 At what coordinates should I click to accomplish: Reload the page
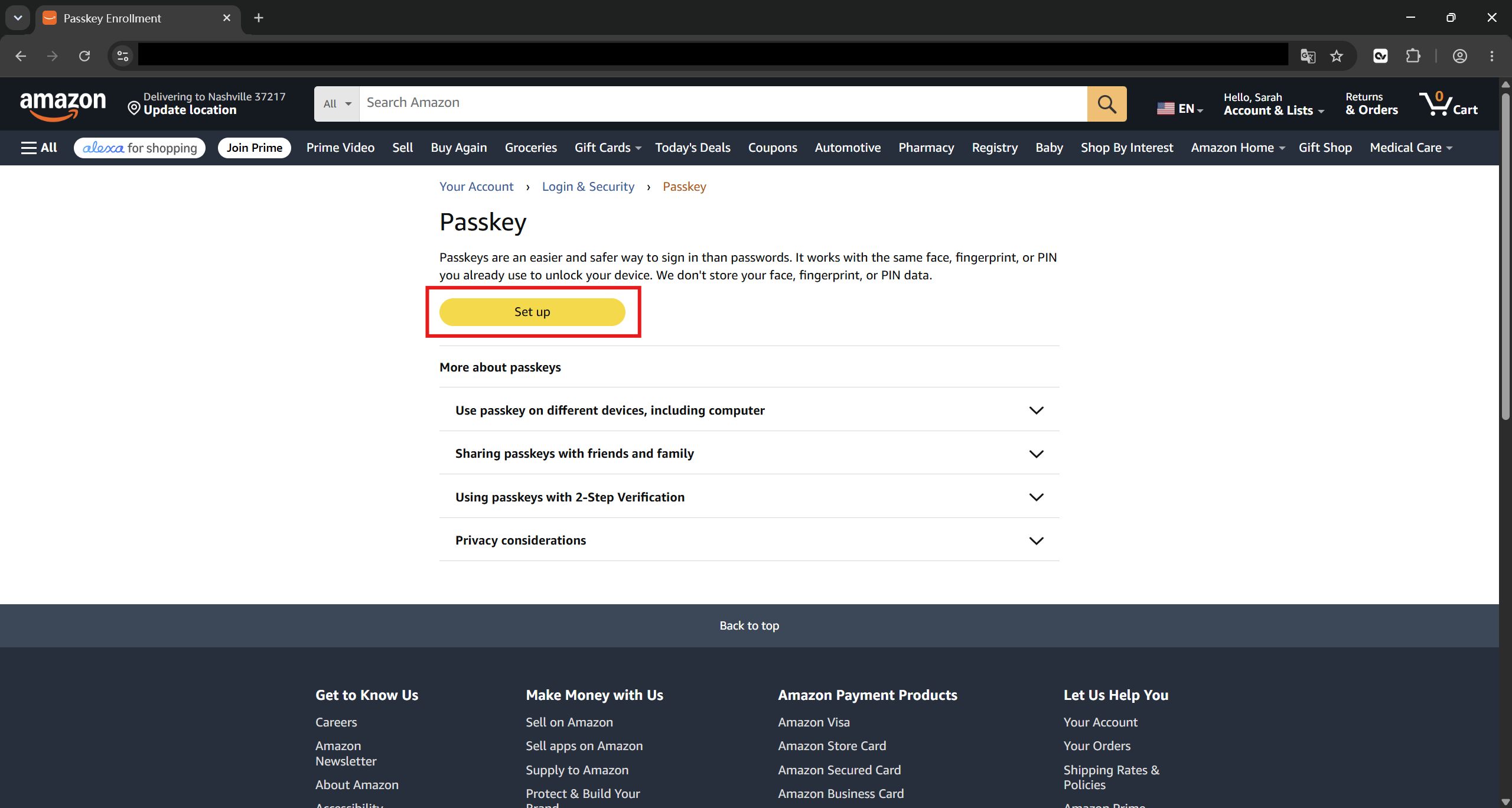click(x=84, y=56)
